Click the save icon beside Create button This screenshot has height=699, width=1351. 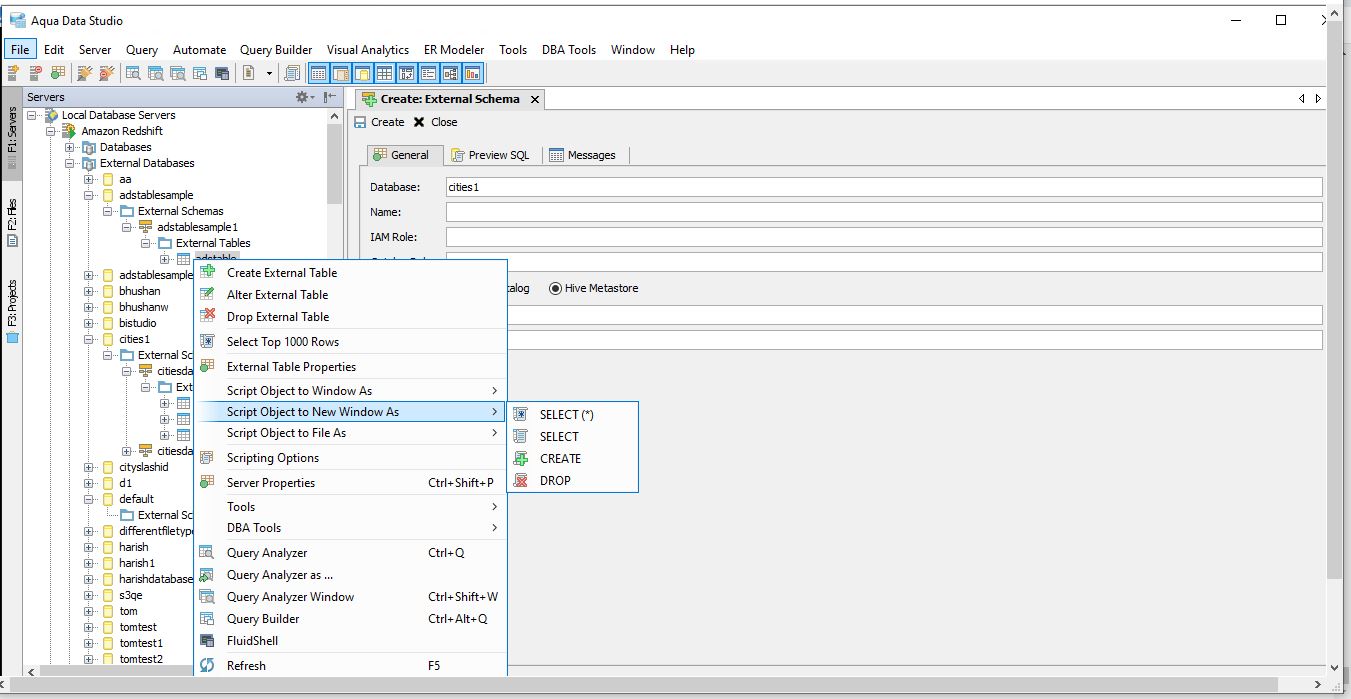pos(360,122)
